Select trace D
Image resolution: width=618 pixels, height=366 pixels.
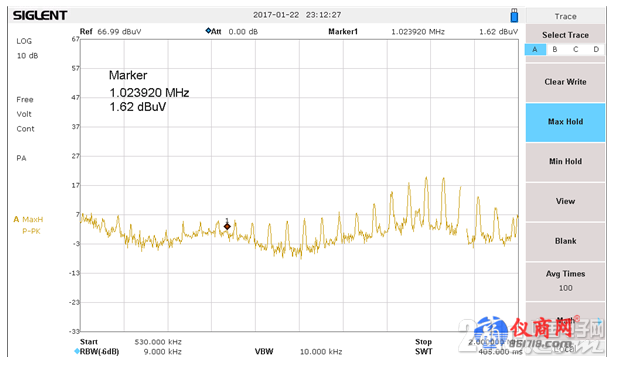click(596, 49)
